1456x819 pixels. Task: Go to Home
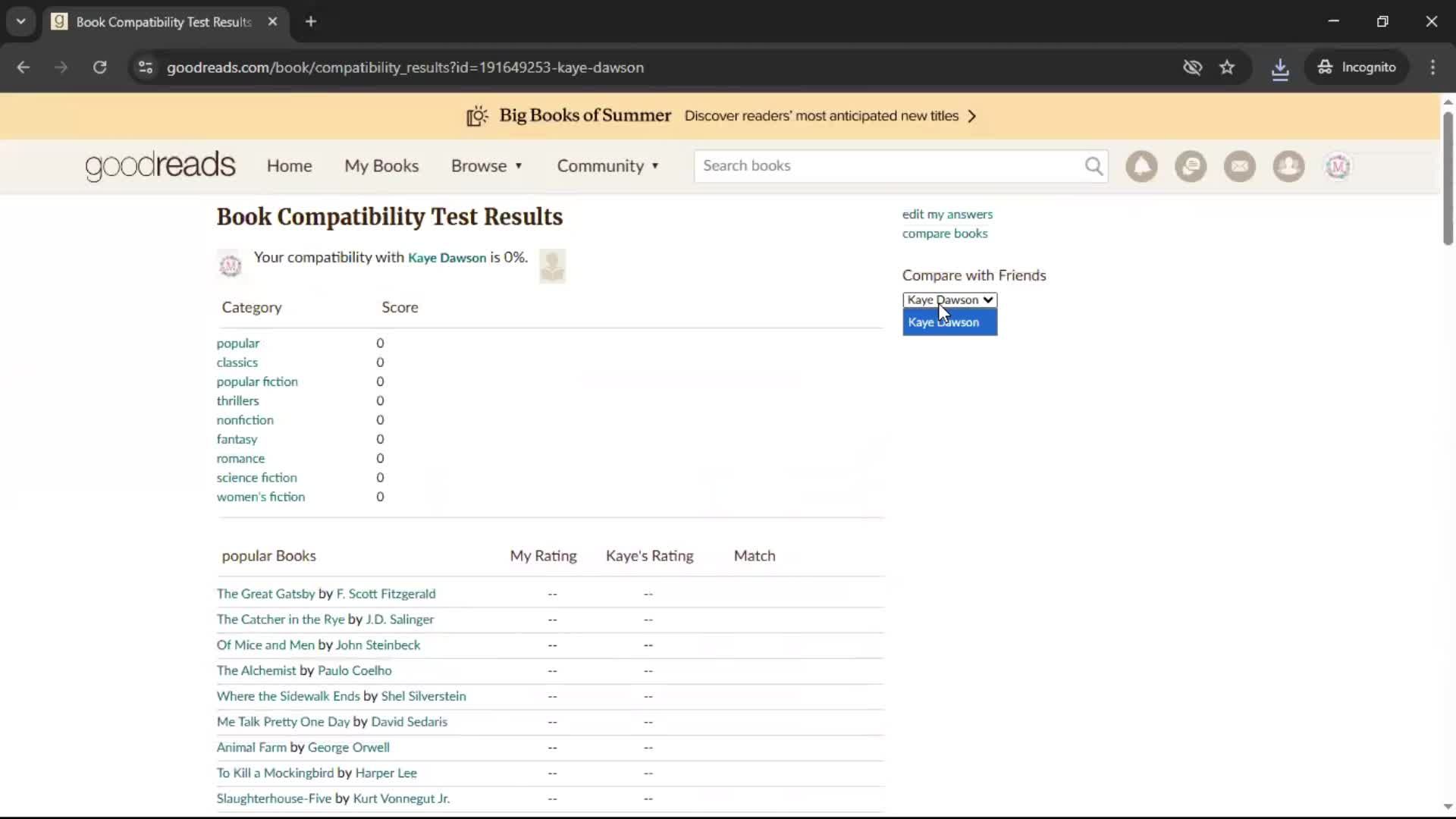(x=289, y=166)
